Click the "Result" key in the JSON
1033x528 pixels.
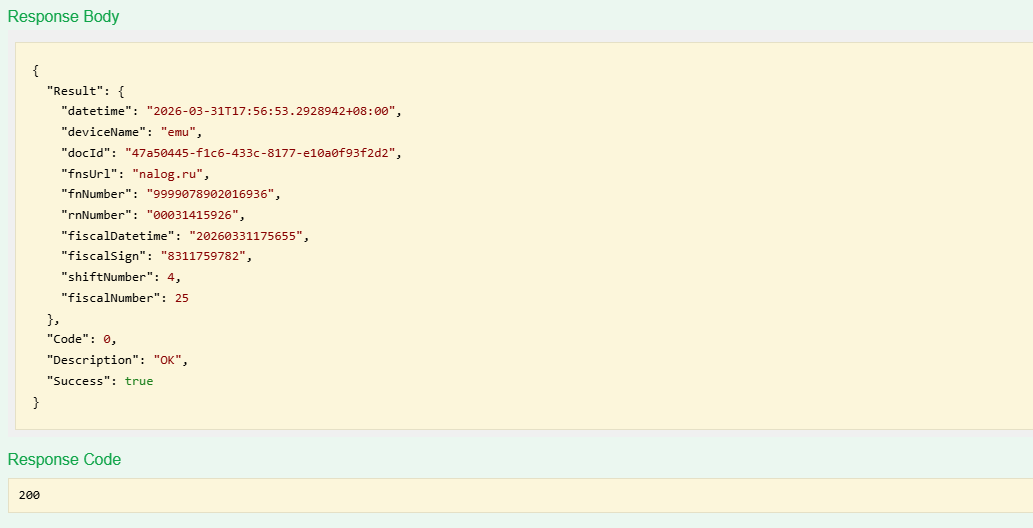point(74,90)
